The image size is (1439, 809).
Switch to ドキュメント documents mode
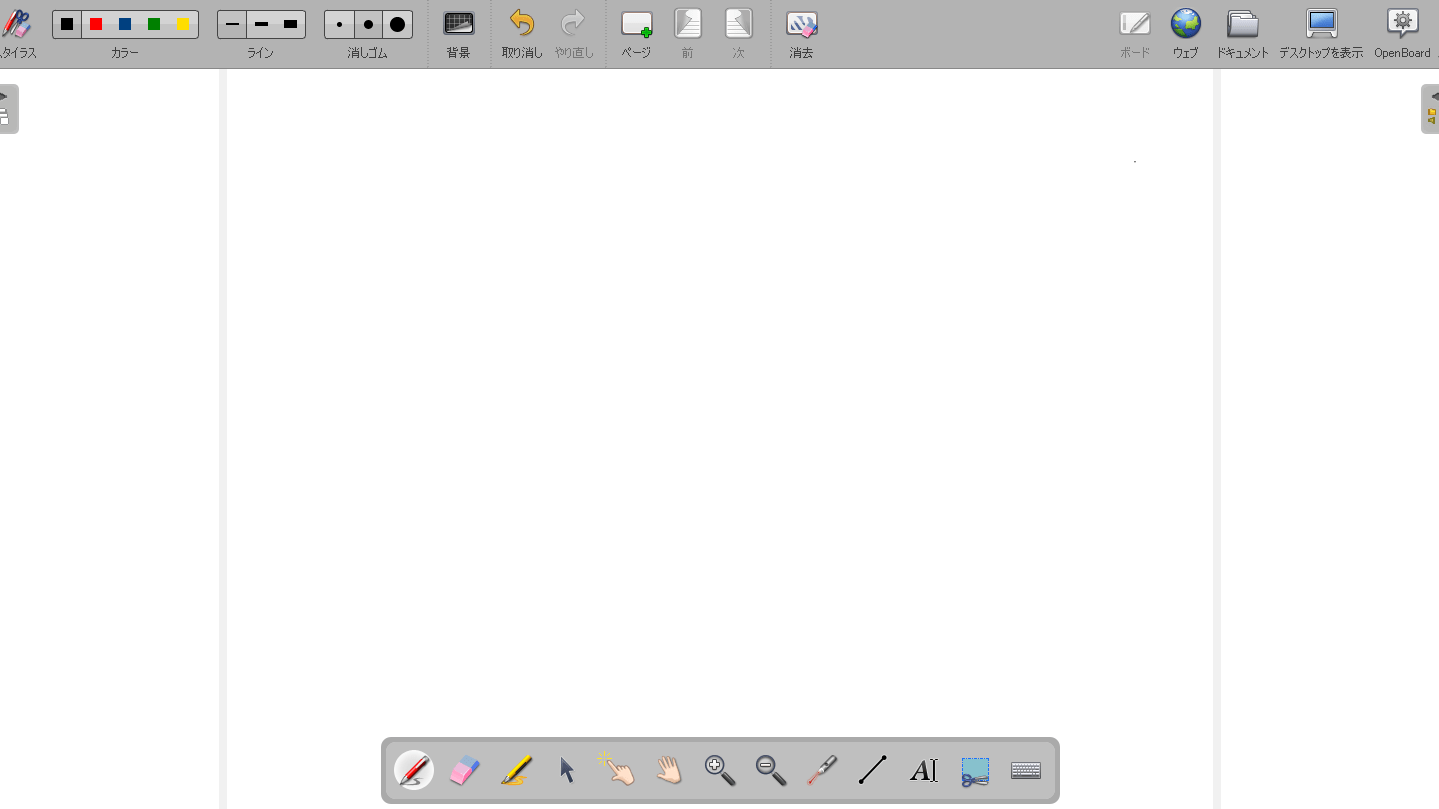[1243, 33]
